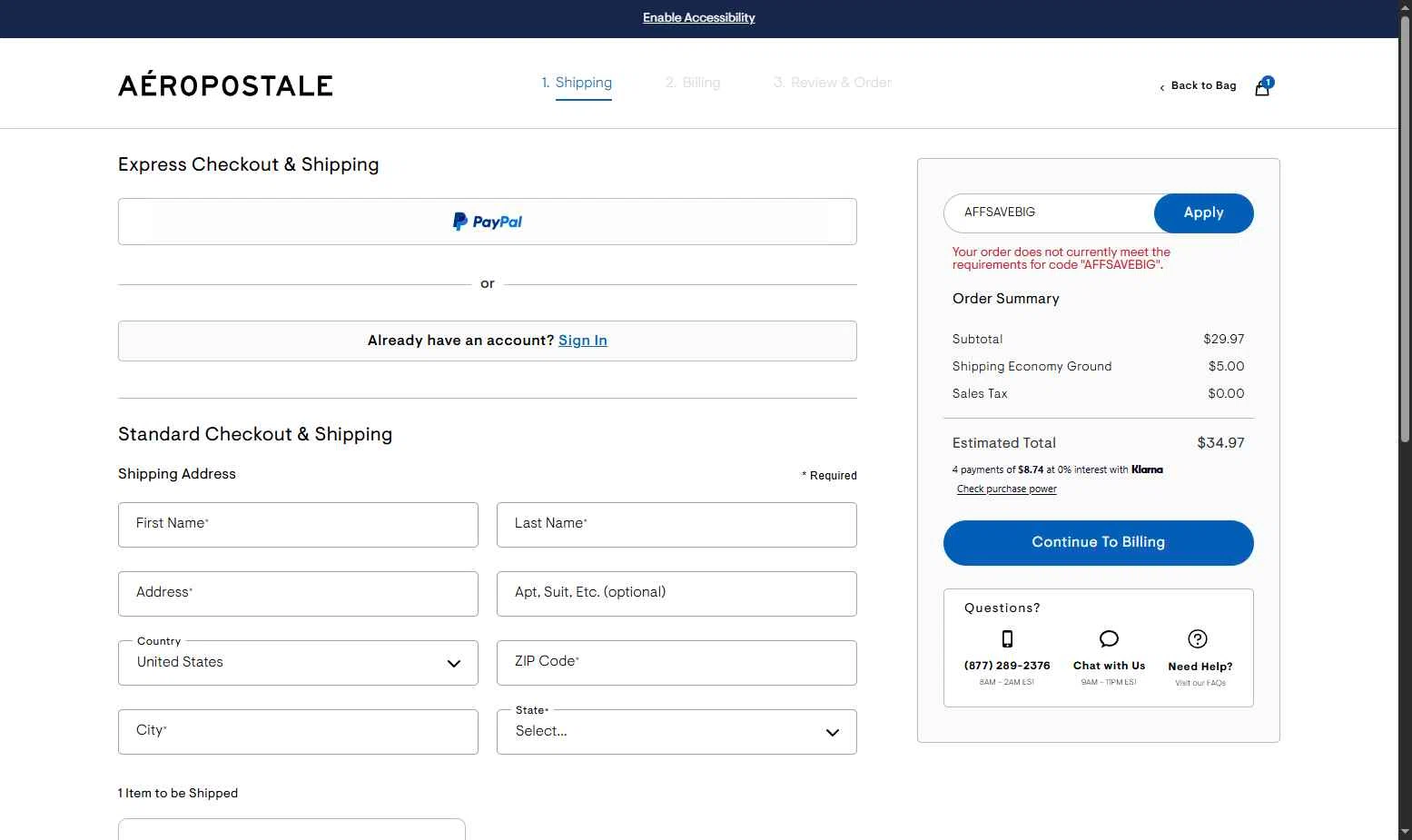Viewport: 1412px width, 840px height.
Task: Select the Billing step tab
Action: [x=693, y=83]
